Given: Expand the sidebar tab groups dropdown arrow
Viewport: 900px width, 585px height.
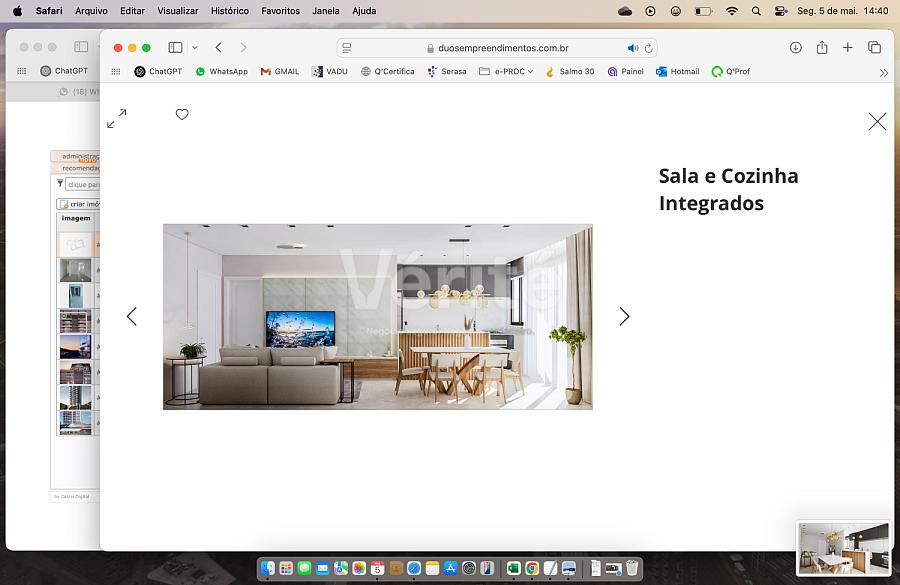Looking at the screenshot, I should point(194,47).
